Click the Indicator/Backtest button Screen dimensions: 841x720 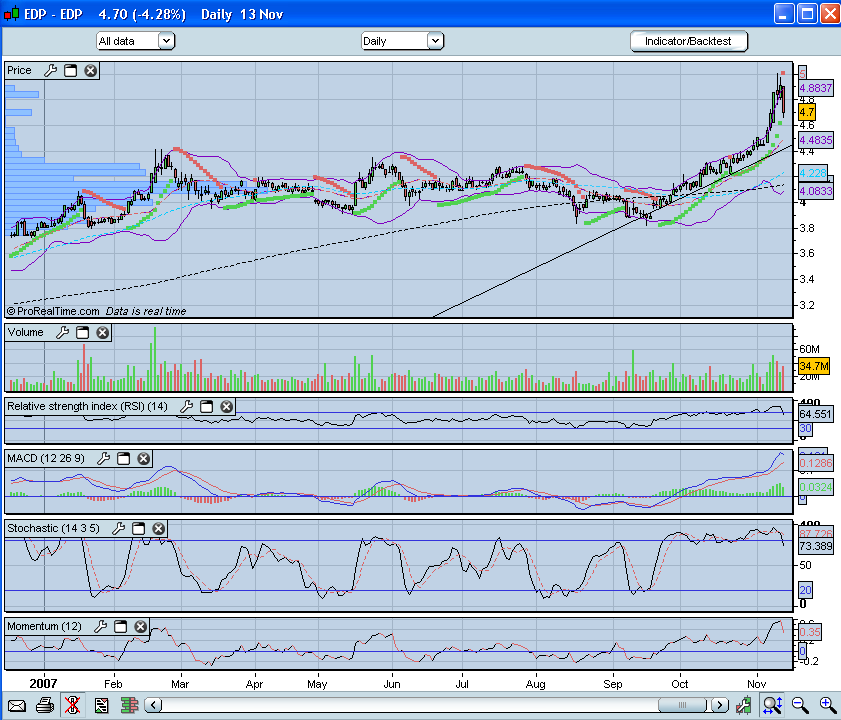click(x=689, y=41)
